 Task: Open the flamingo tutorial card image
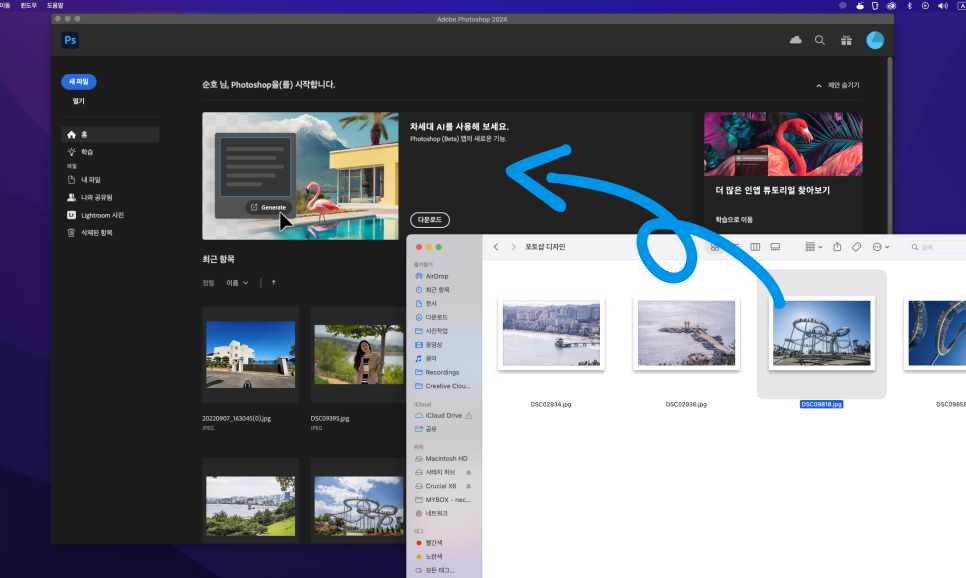tap(783, 144)
